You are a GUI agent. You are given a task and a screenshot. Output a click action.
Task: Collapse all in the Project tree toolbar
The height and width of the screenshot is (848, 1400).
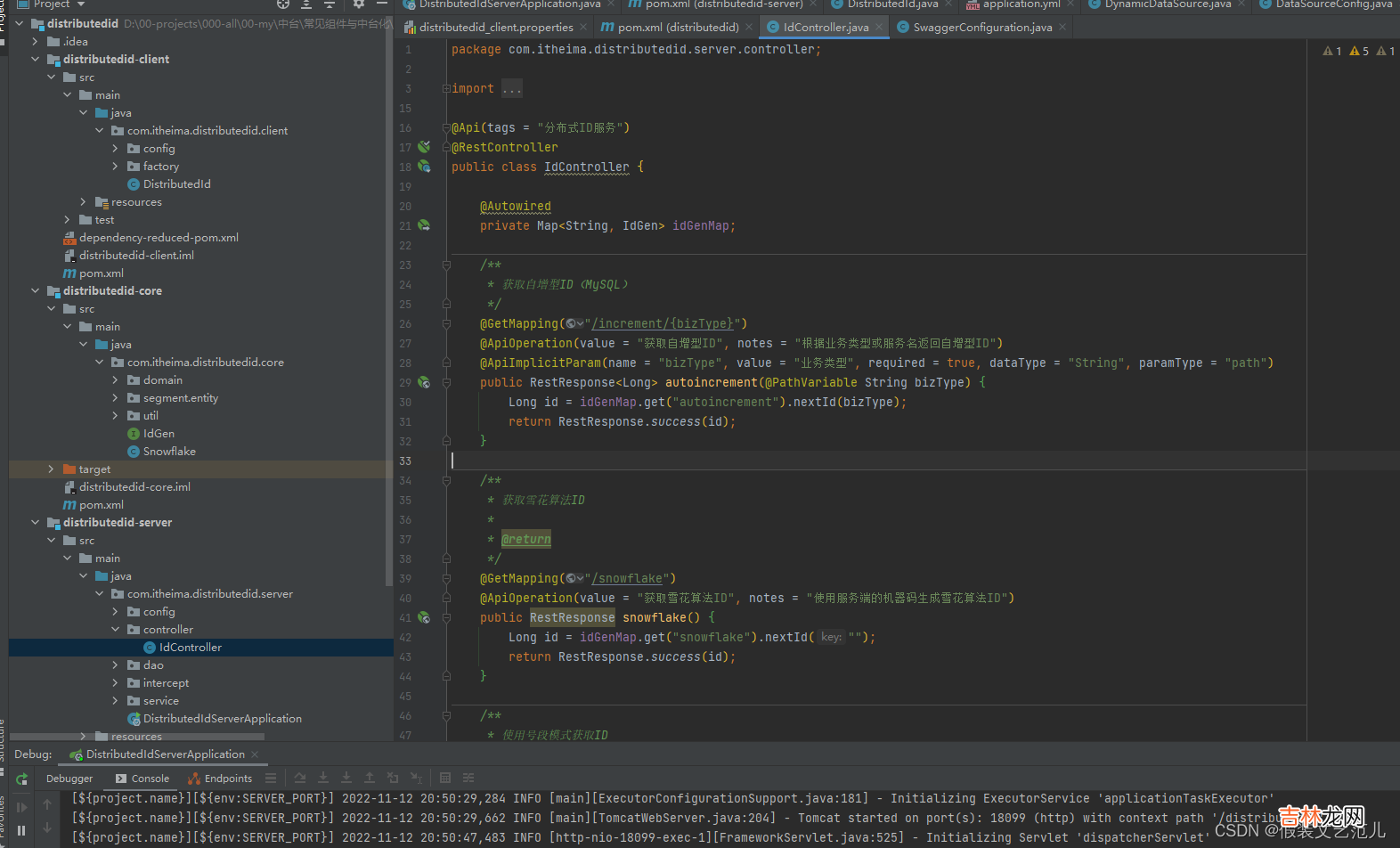point(329,4)
